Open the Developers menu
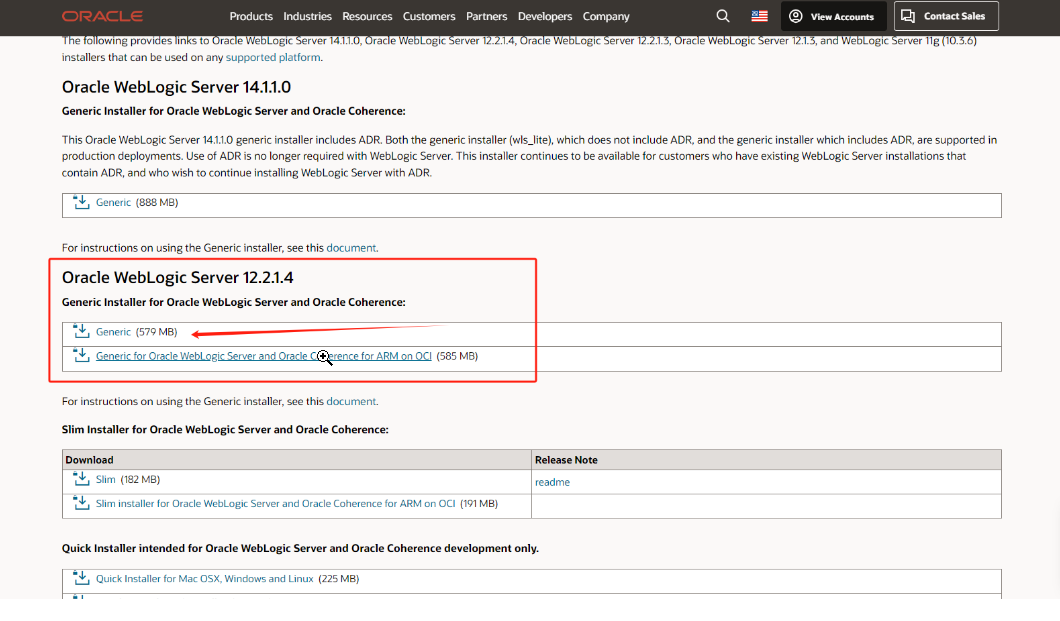Screen dimensions: 1060x621 pyautogui.click(x=545, y=16)
